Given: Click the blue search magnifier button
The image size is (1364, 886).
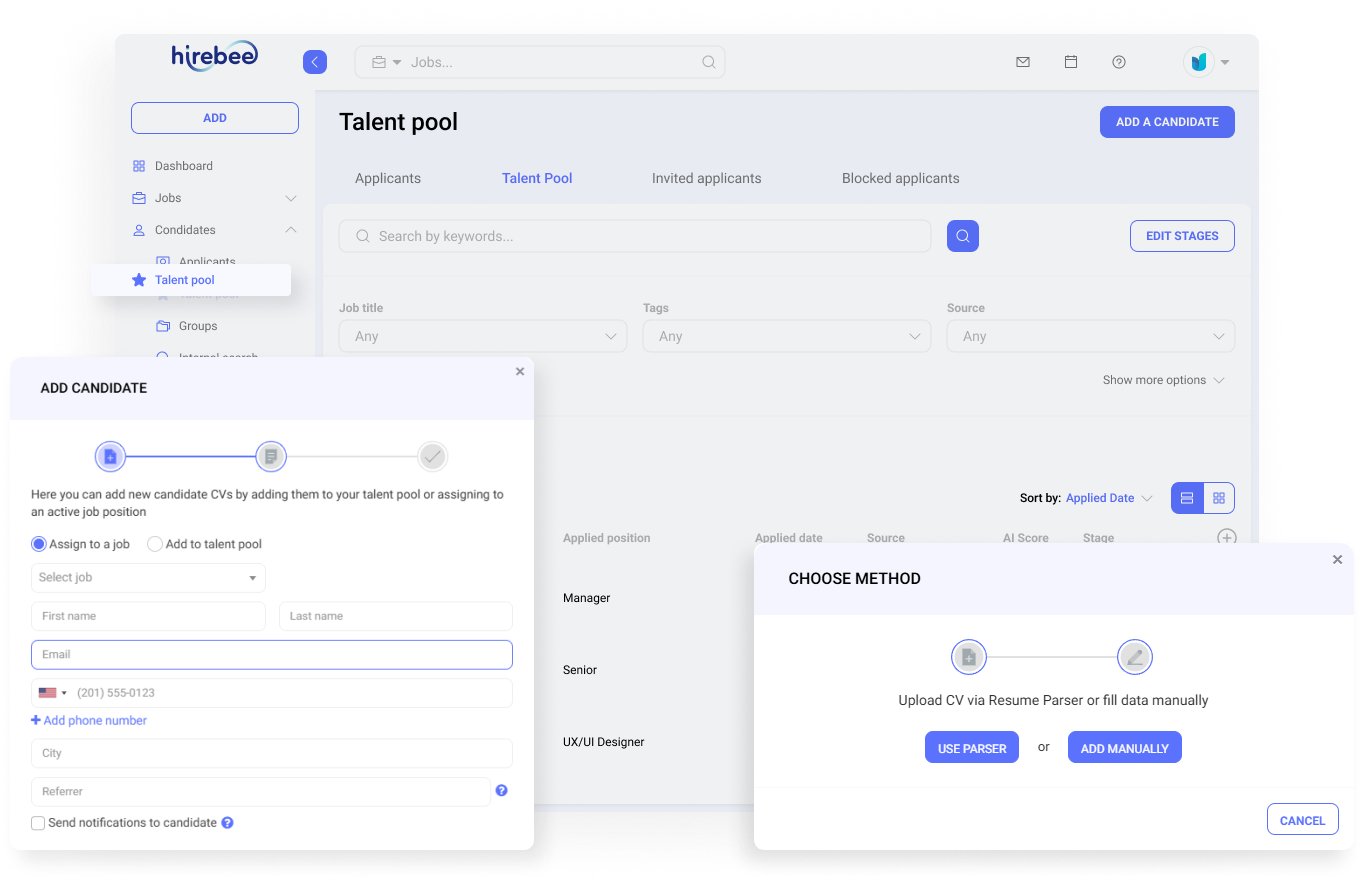Looking at the screenshot, I should pyautogui.click(x=962, y=235).
